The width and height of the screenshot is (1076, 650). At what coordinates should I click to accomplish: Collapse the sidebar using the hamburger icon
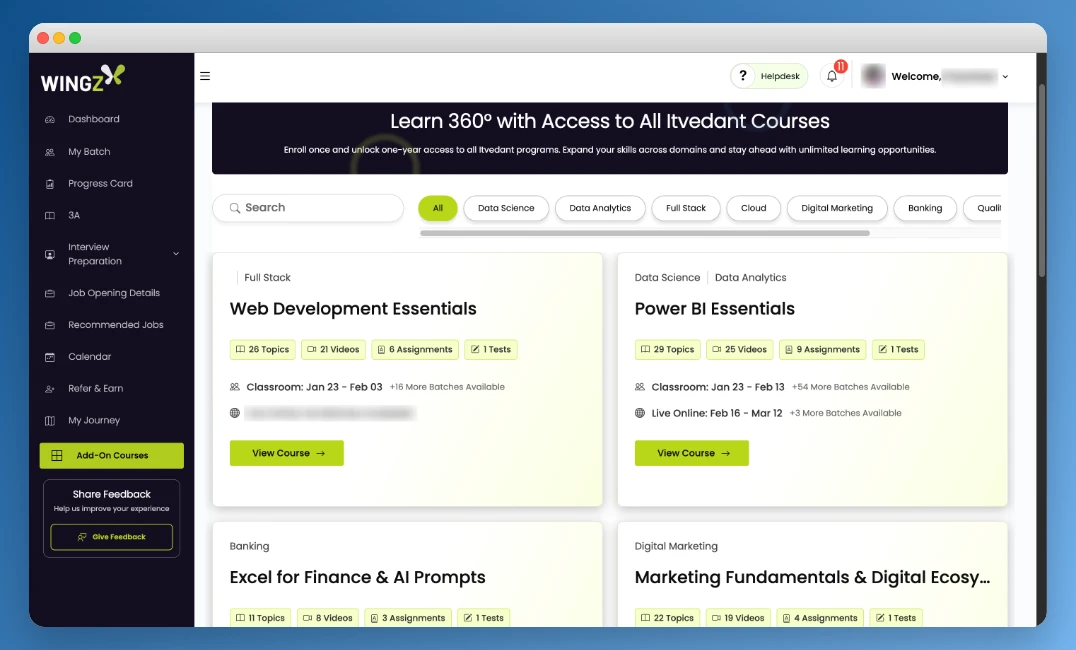[204, 75]
